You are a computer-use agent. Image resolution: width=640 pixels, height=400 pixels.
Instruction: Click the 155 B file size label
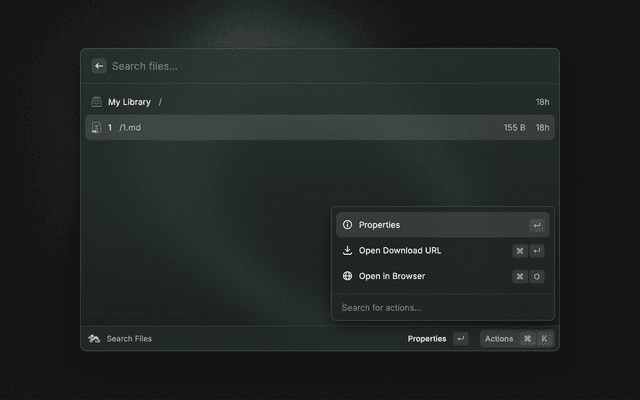point(514,128)
